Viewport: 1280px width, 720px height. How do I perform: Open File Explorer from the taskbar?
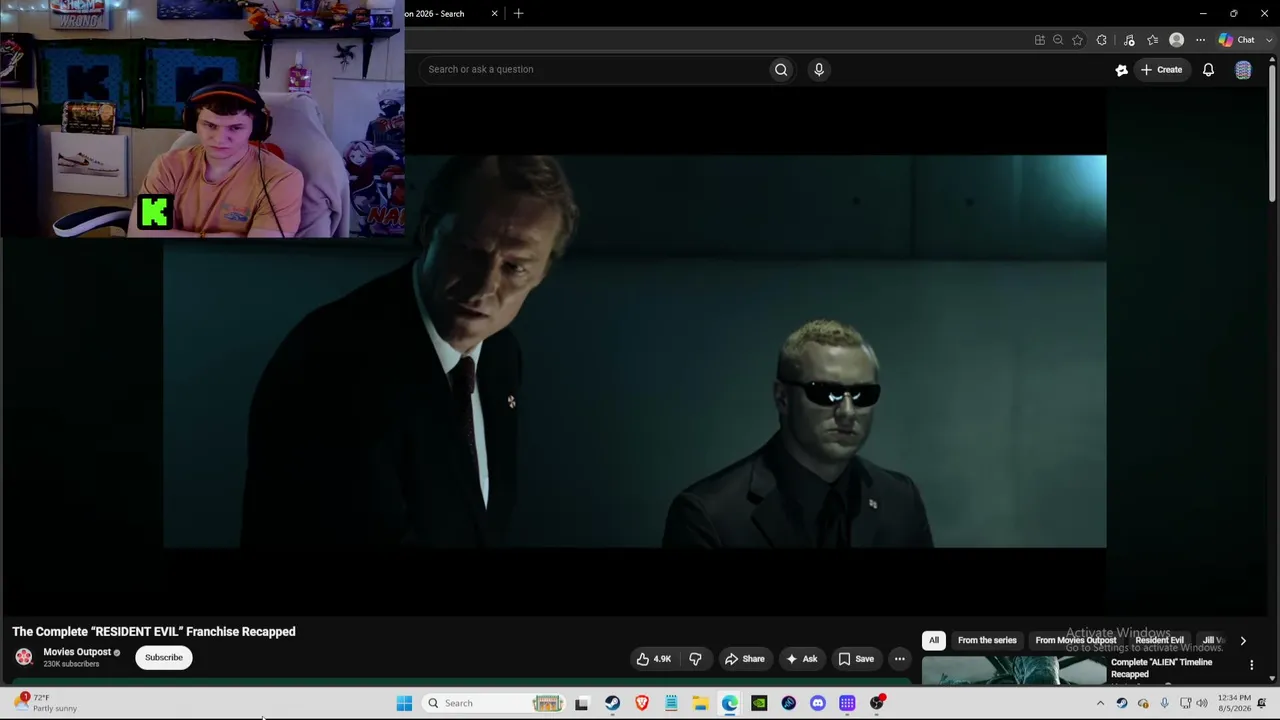[700, 703]
